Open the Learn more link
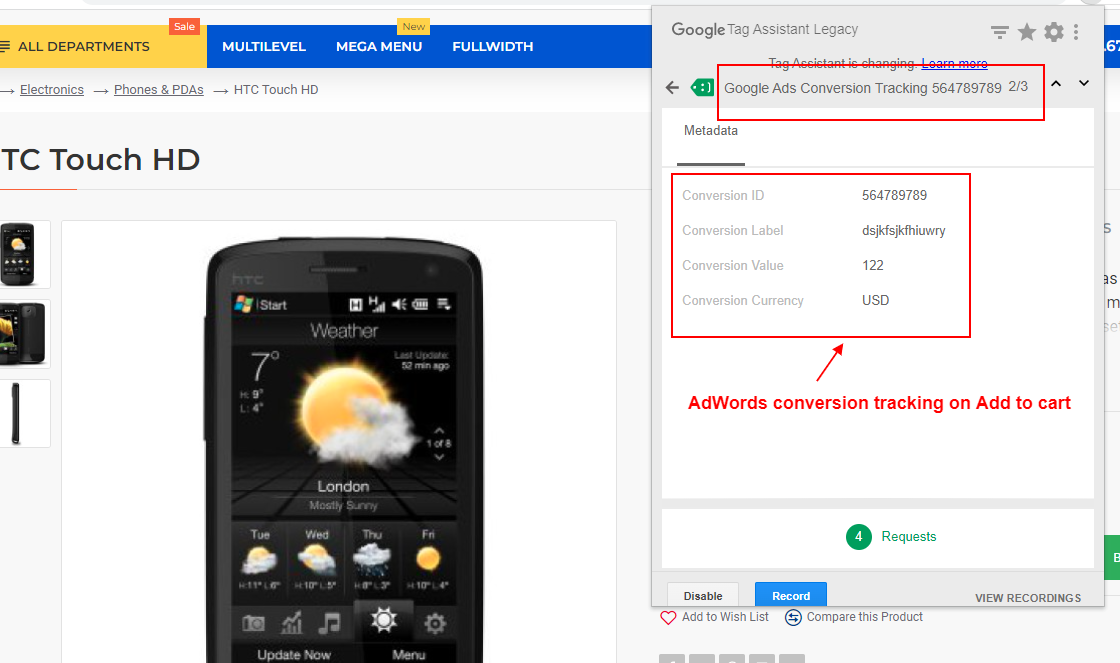The width and height of the screenshot is (1120, 663). pos(953,63)
